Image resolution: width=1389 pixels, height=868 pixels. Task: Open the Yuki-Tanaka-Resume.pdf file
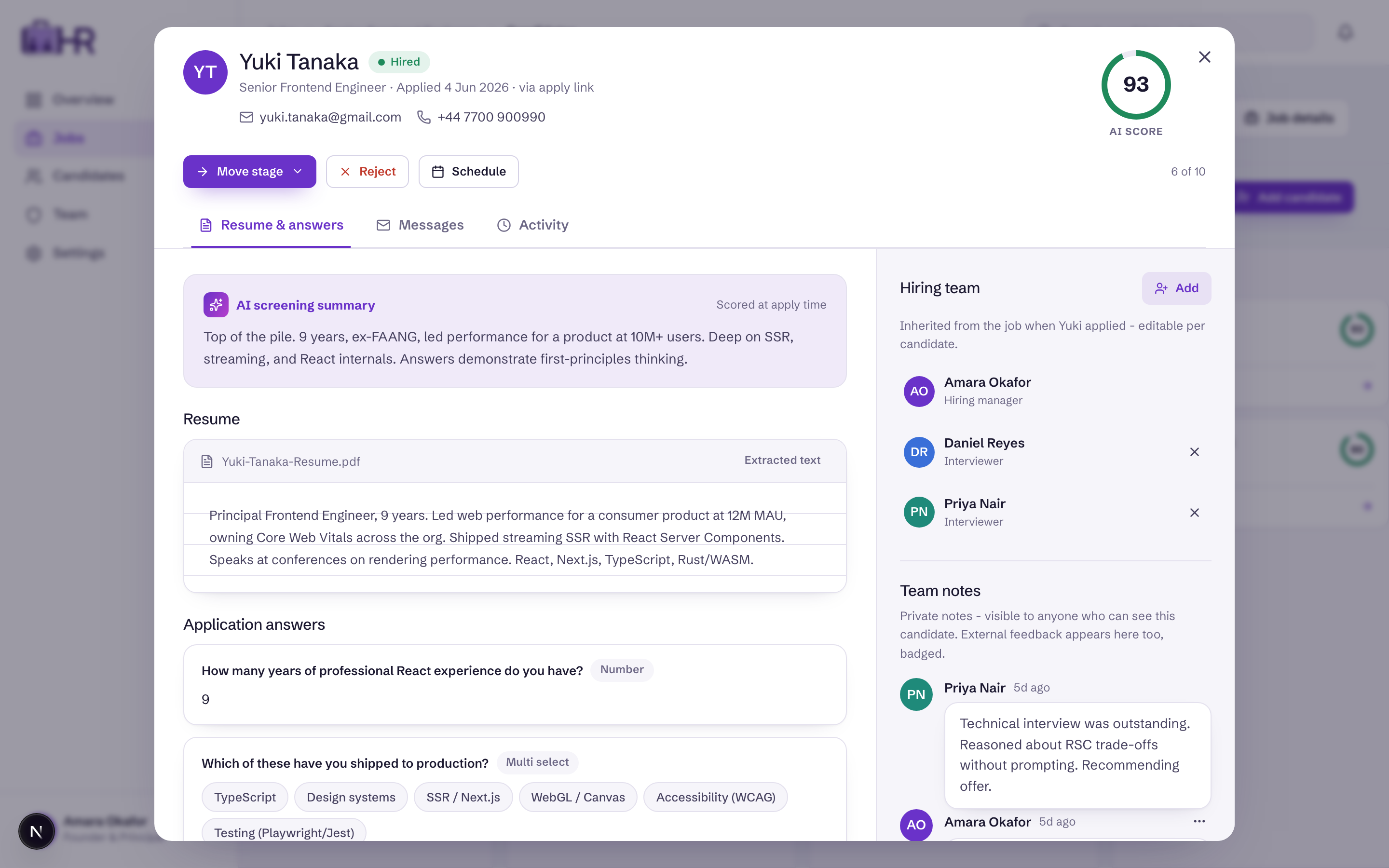pos(290,461)
